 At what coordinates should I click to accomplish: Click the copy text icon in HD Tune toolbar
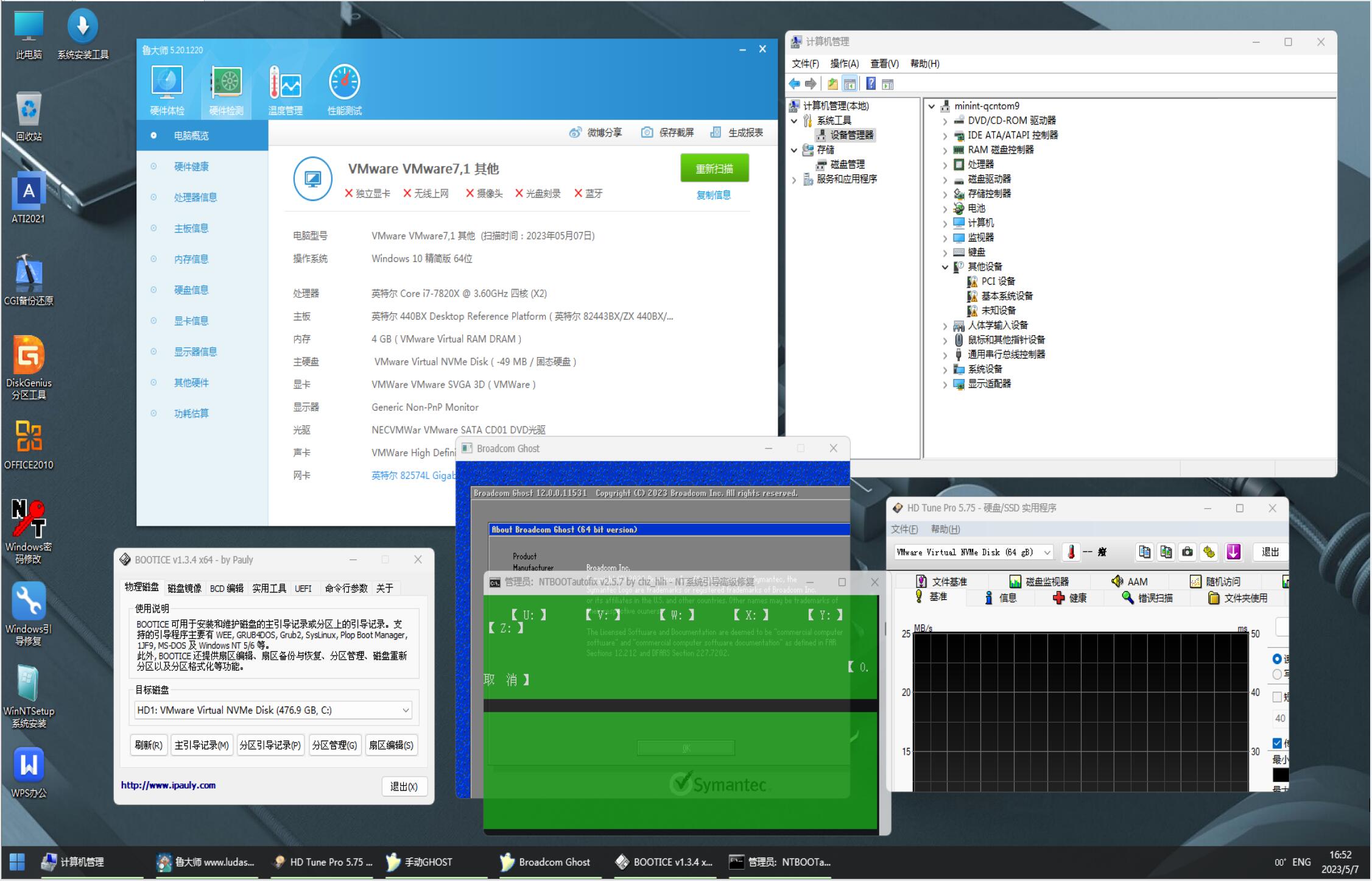1145,552
